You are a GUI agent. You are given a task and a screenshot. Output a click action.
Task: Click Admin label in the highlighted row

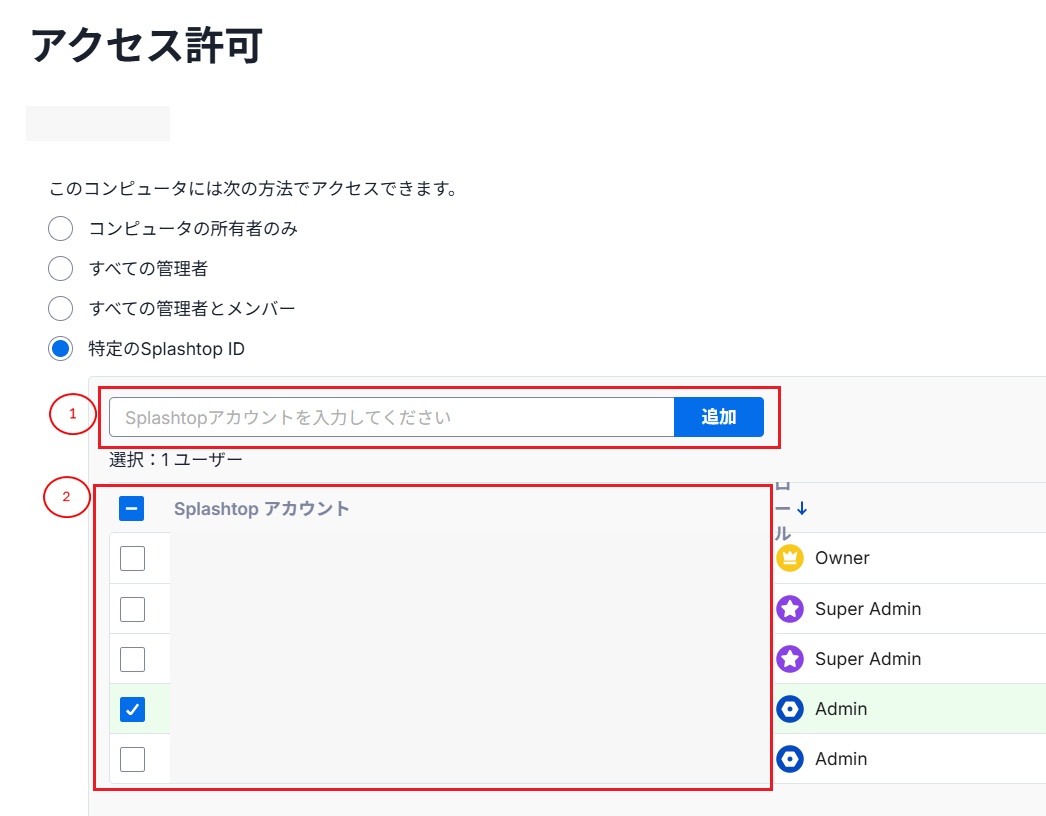(841, 709)
